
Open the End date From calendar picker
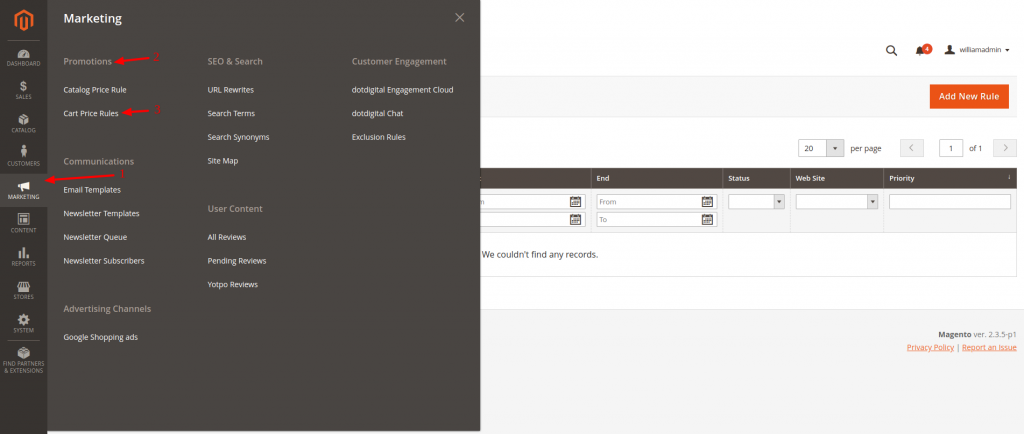[x=707, y=201]
